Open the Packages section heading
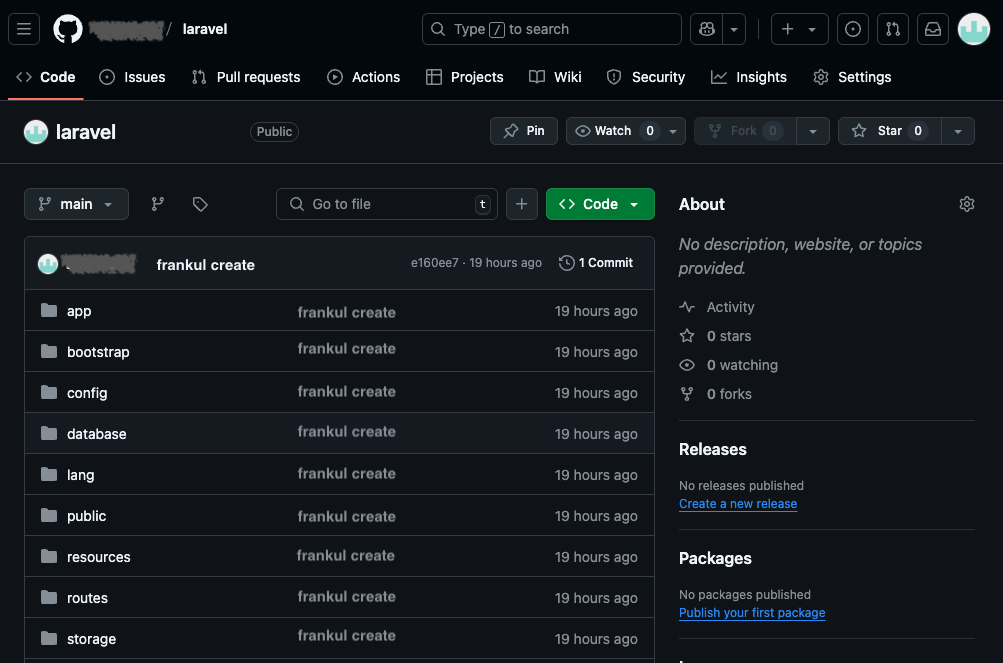This screenshot has width=1003, height=663. coord(715,558)
